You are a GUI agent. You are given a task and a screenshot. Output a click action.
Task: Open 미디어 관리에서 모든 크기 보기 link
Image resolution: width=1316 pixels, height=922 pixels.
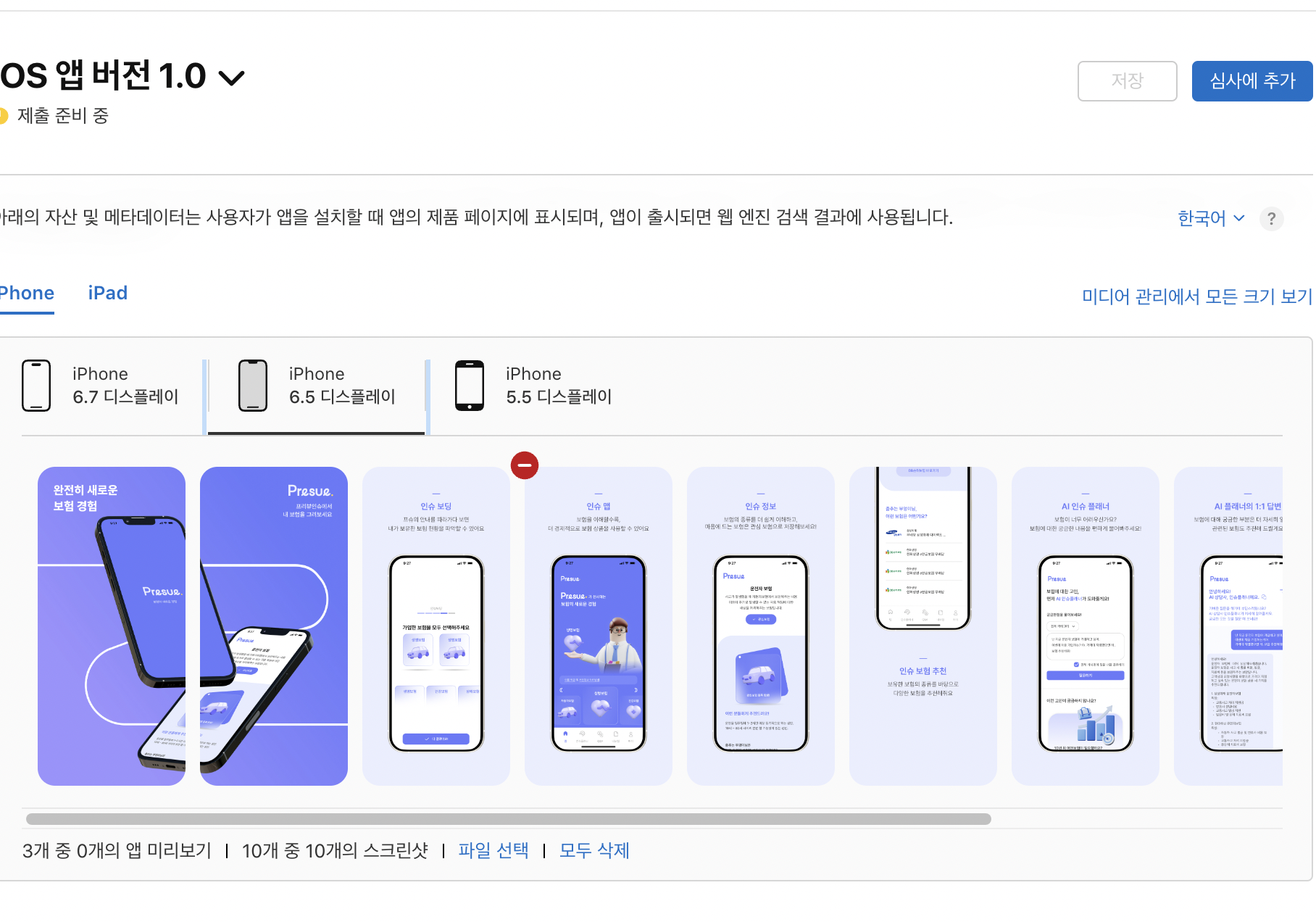coord(1197,296)
